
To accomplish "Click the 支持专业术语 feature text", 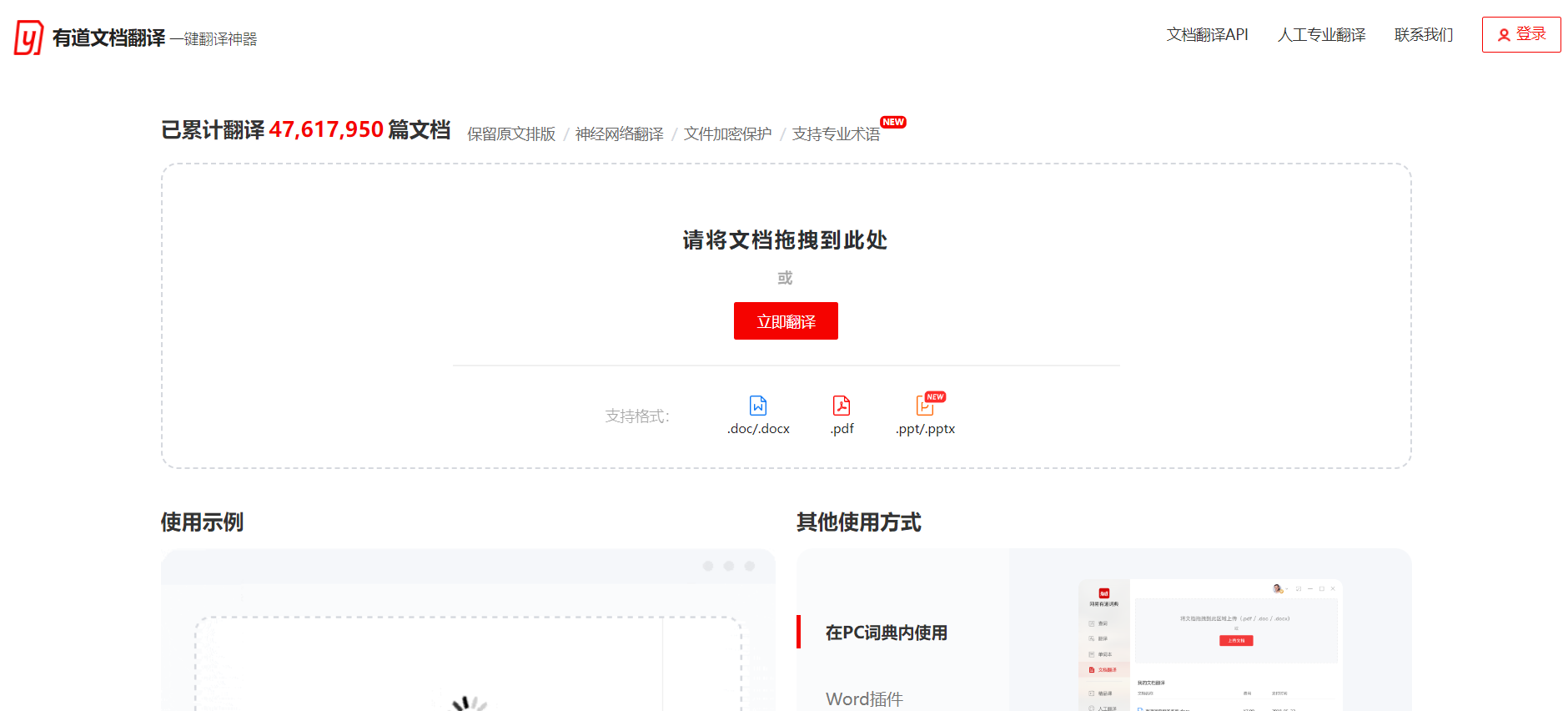I will 836,134.
